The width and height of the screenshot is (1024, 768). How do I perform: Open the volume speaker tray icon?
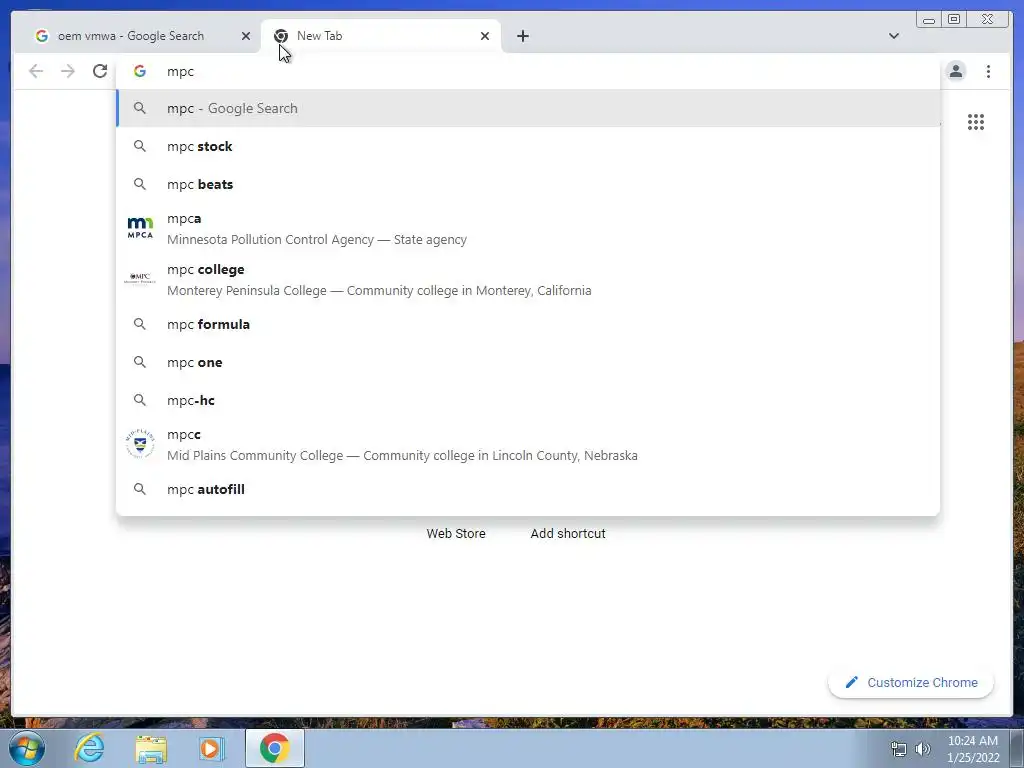923,749
